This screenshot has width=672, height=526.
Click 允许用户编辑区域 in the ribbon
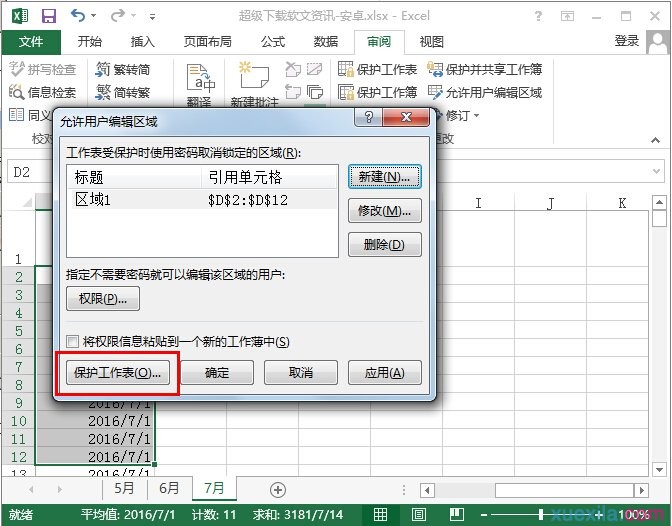click(x=485, y=92)
